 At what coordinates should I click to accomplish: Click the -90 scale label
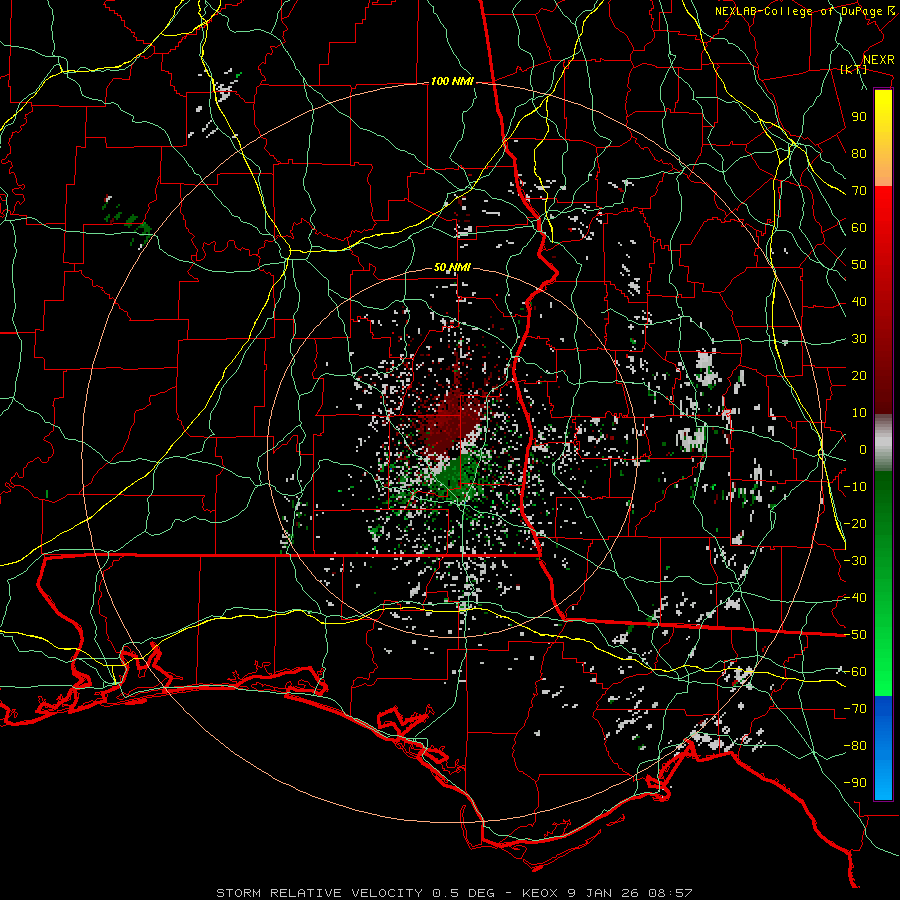[855, 783]
